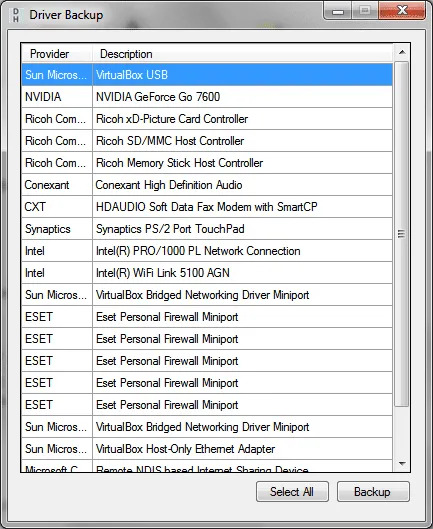
Task: Click the scrollbar down arrow
Action: click(402, 464)
